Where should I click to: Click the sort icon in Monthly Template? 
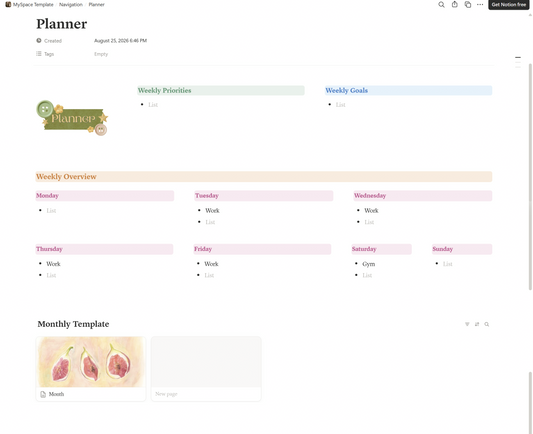tap(477, 324)
